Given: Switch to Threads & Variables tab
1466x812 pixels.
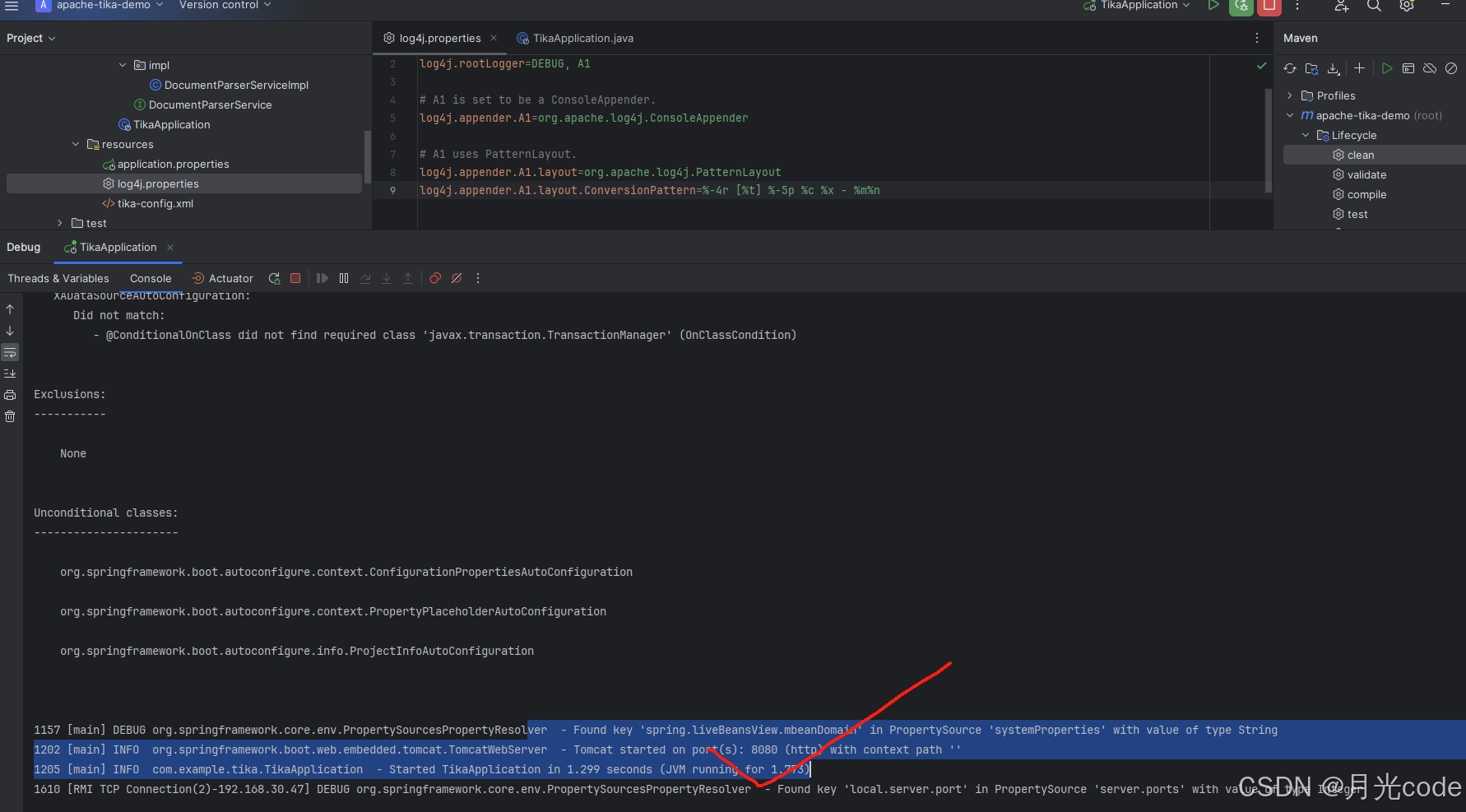Looking at the screenshot, I should click(58, 278).
